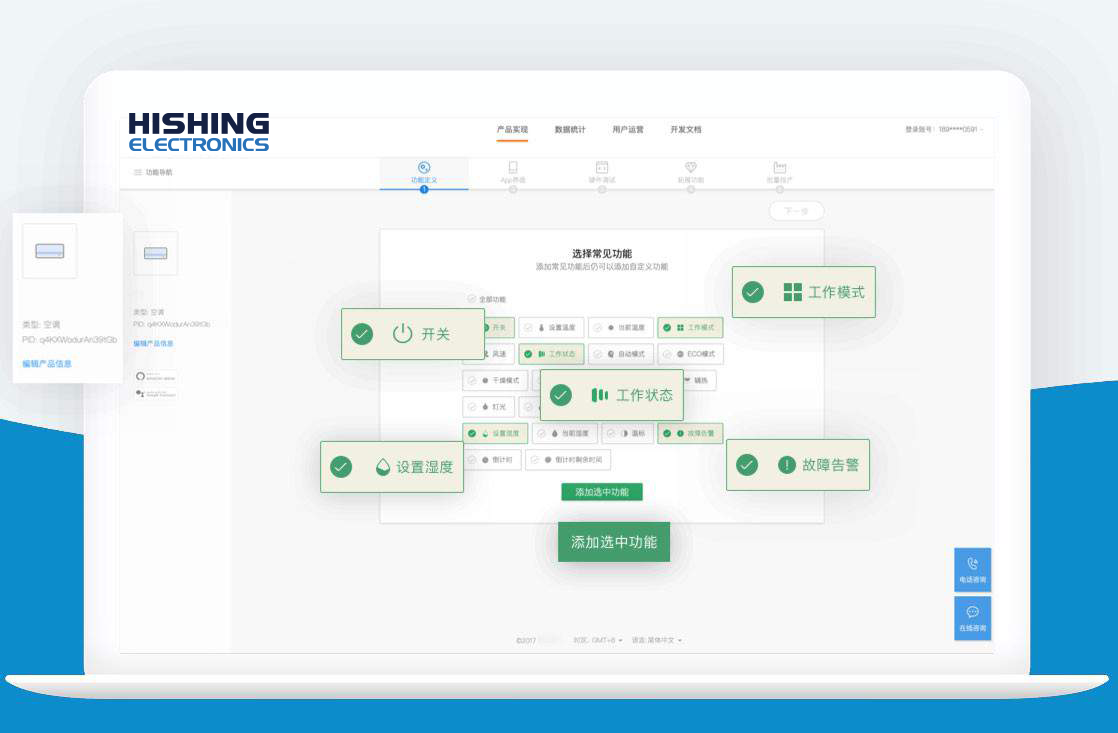Click the 编辑产品信息 link

[48, 364]
